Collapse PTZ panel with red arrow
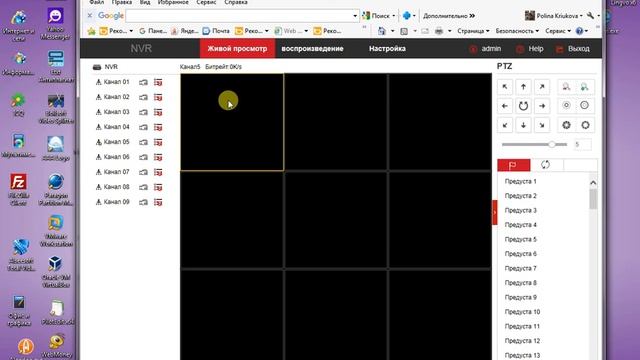This screenshot has height=360, width=640. pos(495,212)
